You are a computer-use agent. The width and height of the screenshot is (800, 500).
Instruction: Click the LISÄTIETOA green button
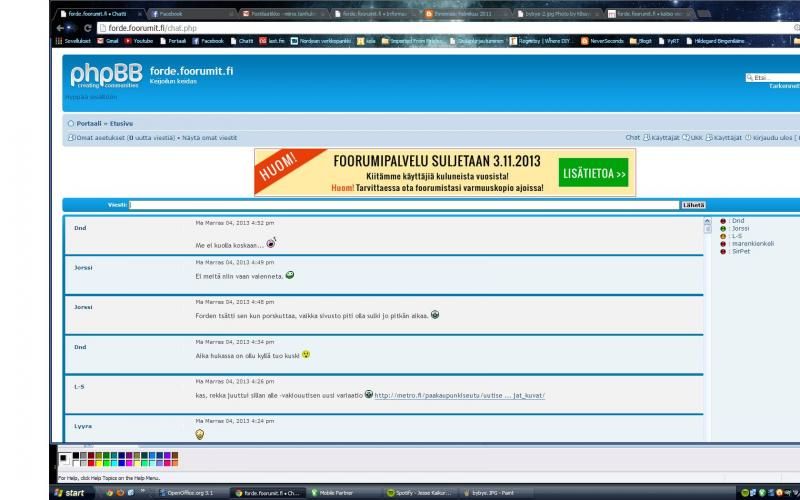(x=593, y=173)
